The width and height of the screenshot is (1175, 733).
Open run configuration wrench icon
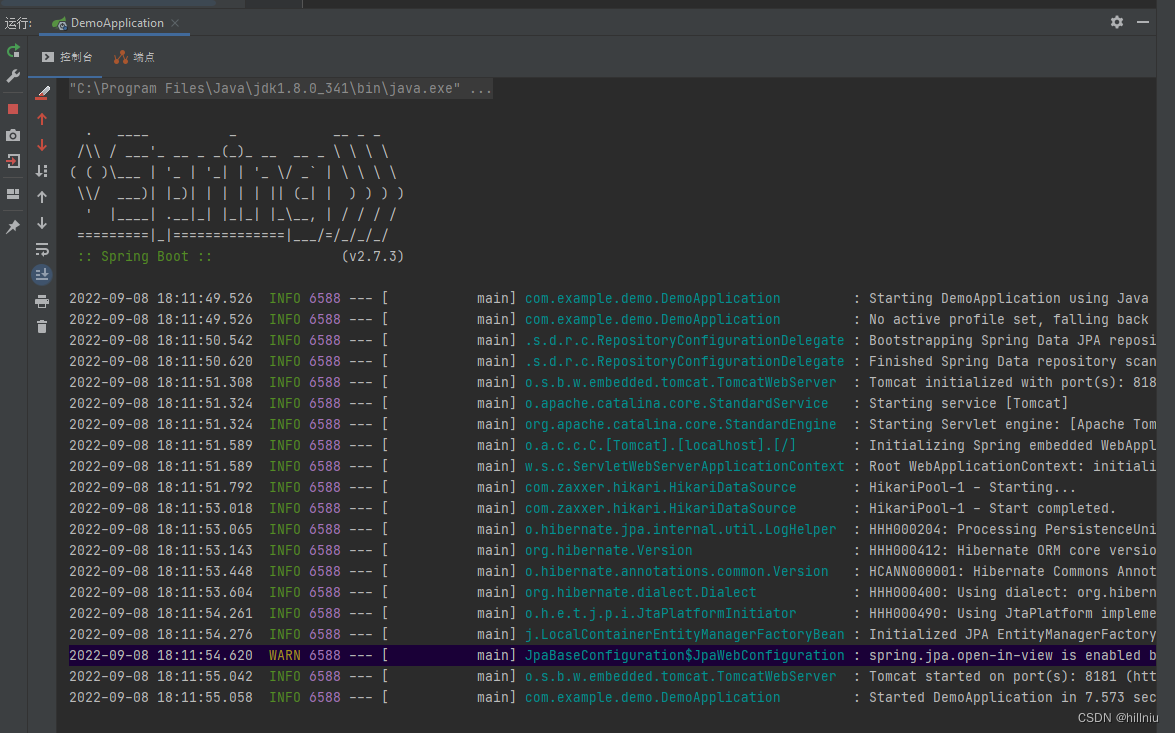click(13, 76)
